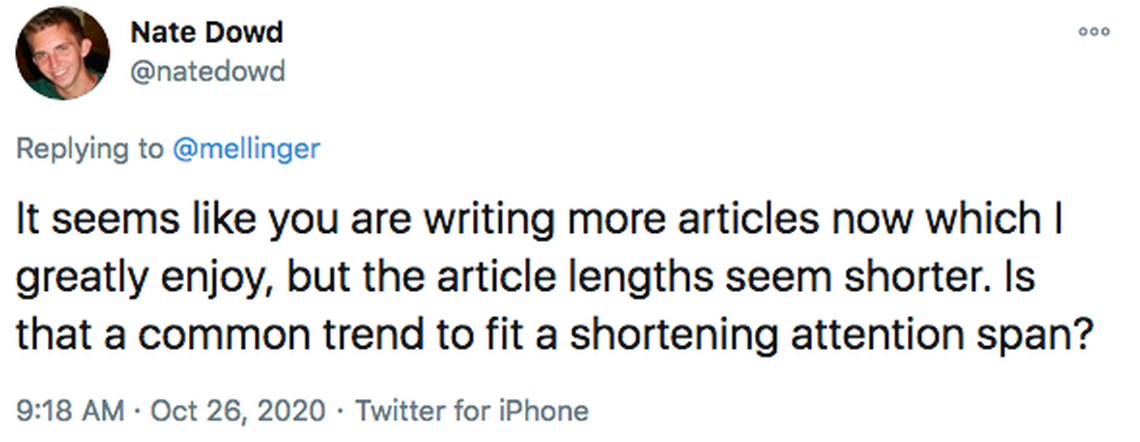Image resolution: width=1140 pixels, height=442 pixels.
Task: Click Nate Dowd's profile photo
Action: pyautogui.click(x=62, y=52)
